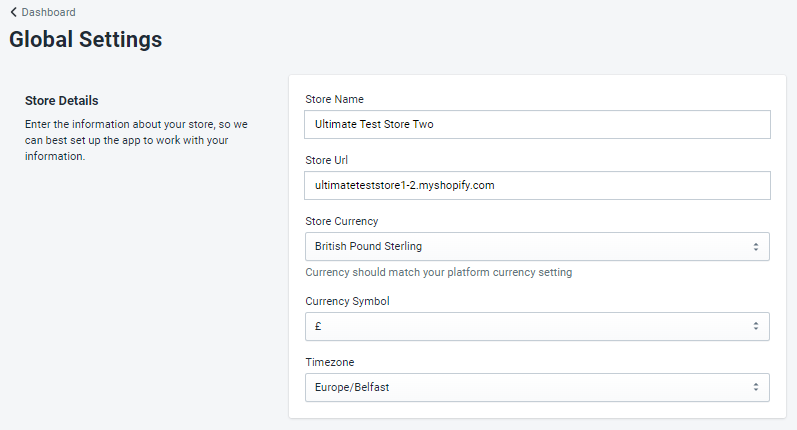Click the Timezone field label
Viewport: 797px width, 430px height.
pos(329,362)
